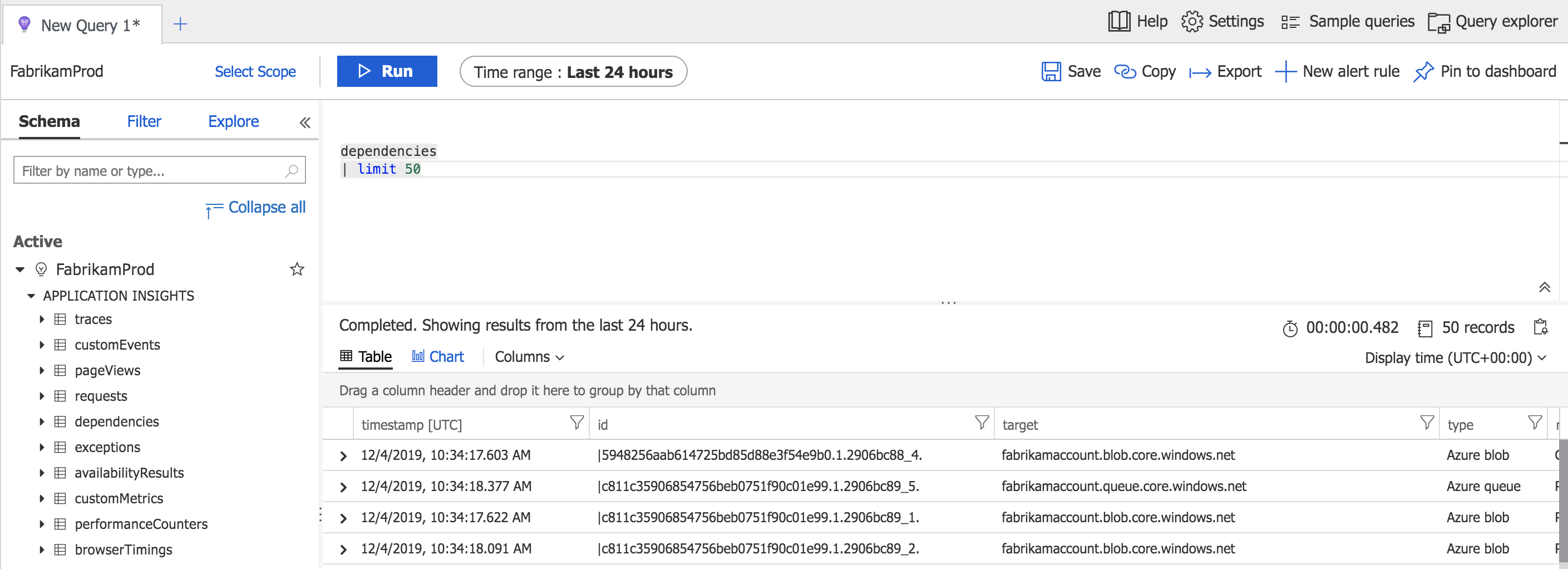Select performanceCounters table in schema
The height and width of the screenshot is (569, 1568).
[141, 524]
